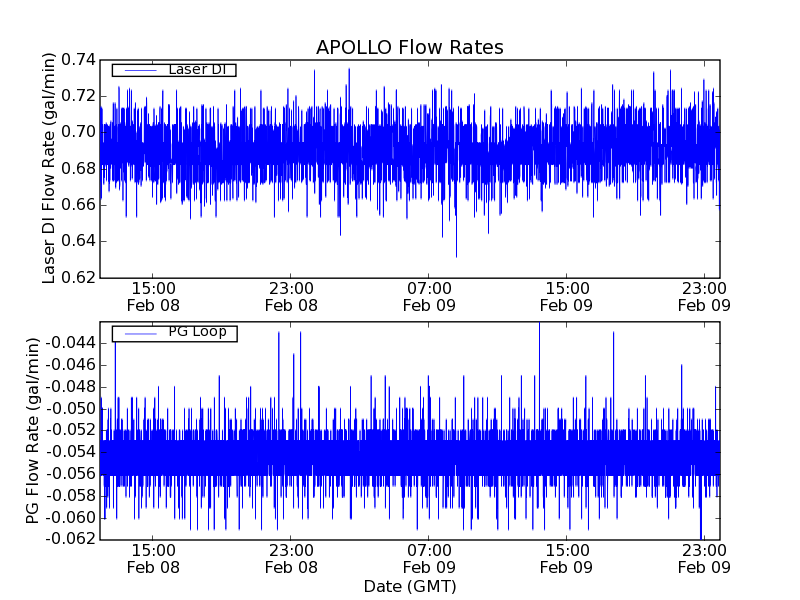This screenshot has height=600, width=800.
Task: Click the blue line sample in Laser DI legend
Action: point(138,70)
